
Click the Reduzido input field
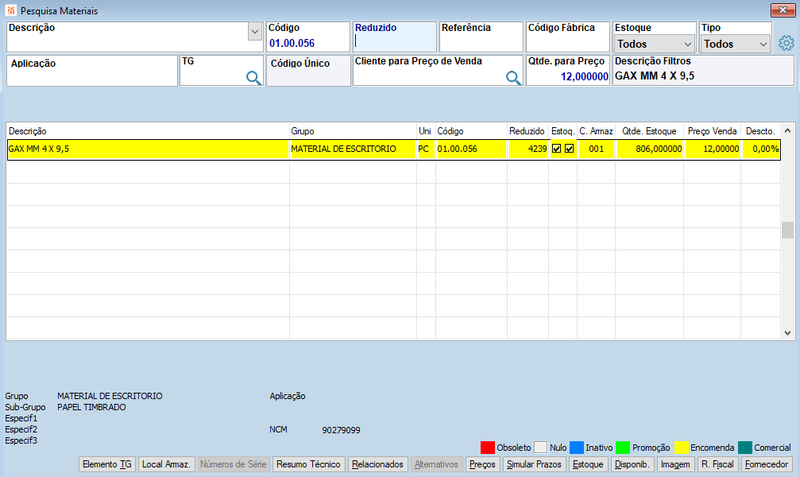(394, 37)
